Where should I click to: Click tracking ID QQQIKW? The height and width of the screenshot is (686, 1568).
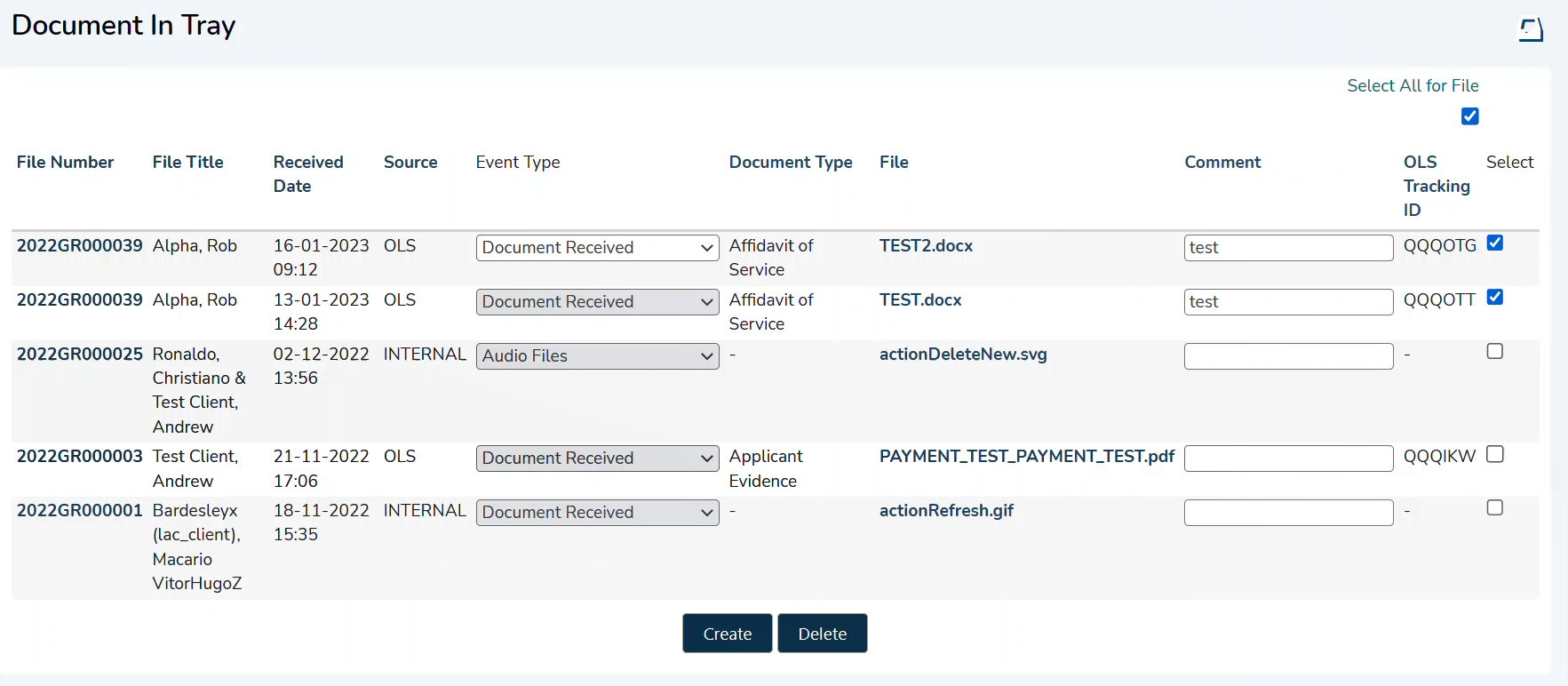pyautogui.click(x=1439, y=457)
